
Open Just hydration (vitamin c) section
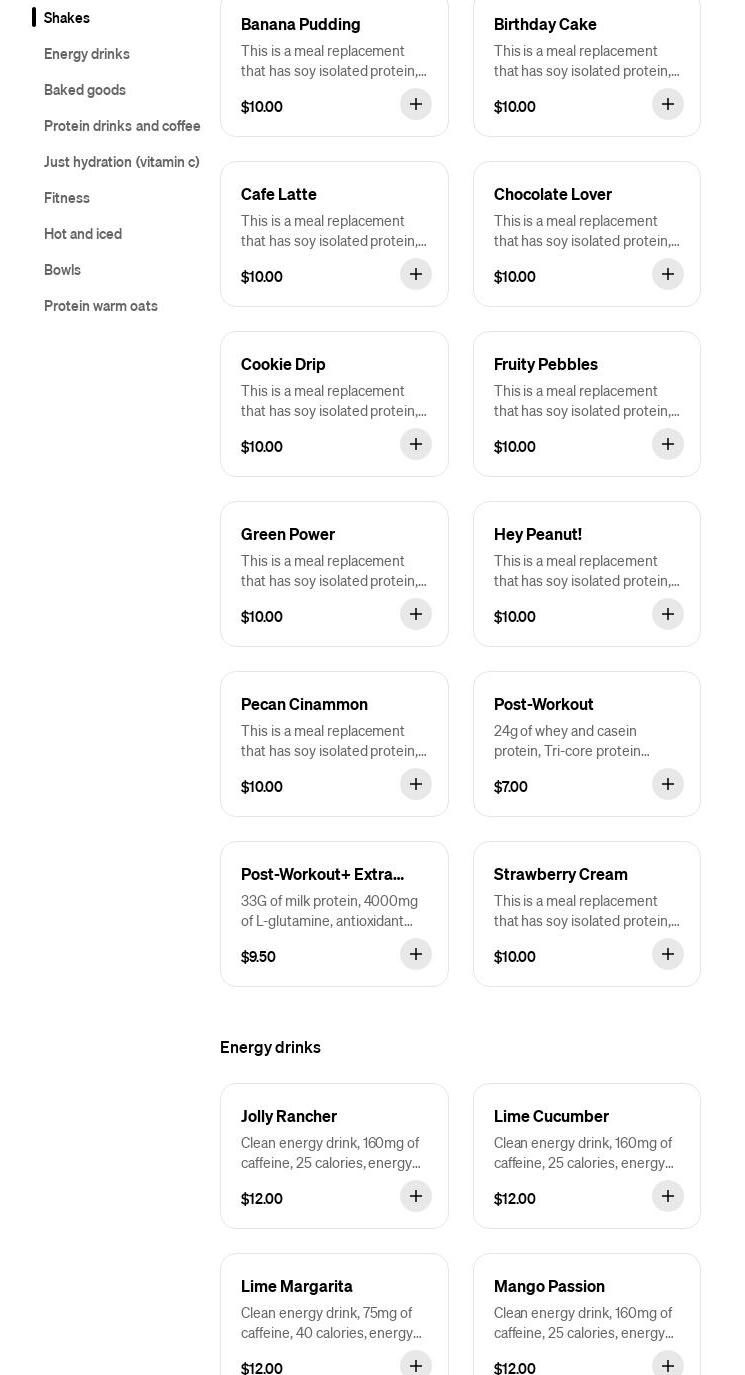point(122,162)
